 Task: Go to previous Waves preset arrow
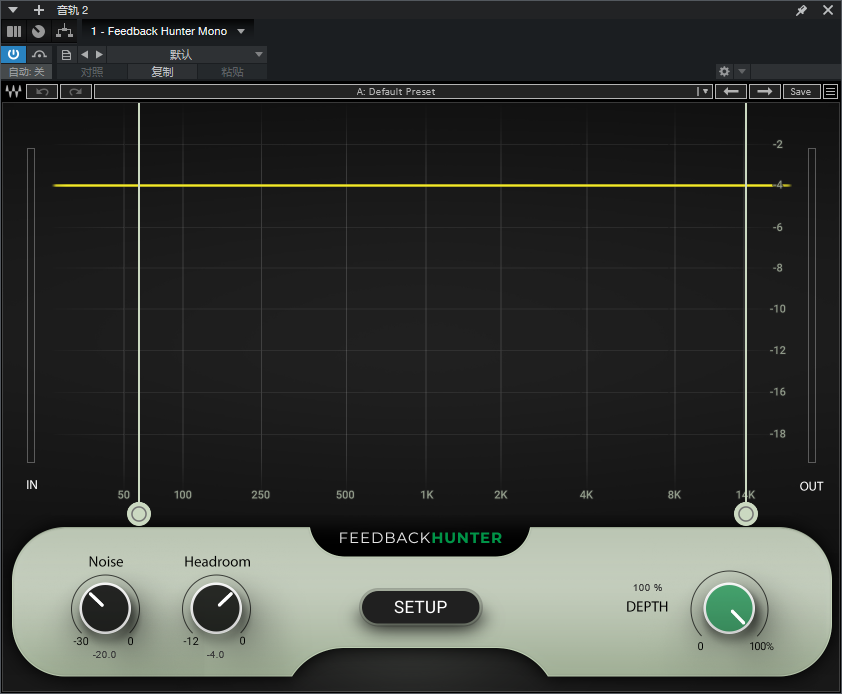731,91
